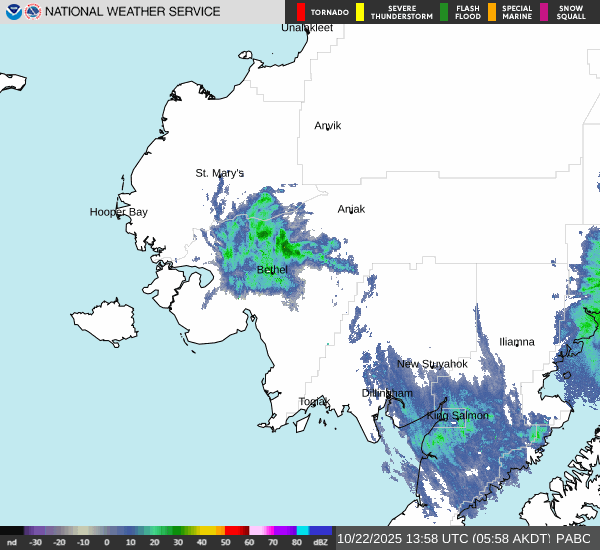
Task: Click the red Tornado legend swatch
Action: (x=301, y=12)
